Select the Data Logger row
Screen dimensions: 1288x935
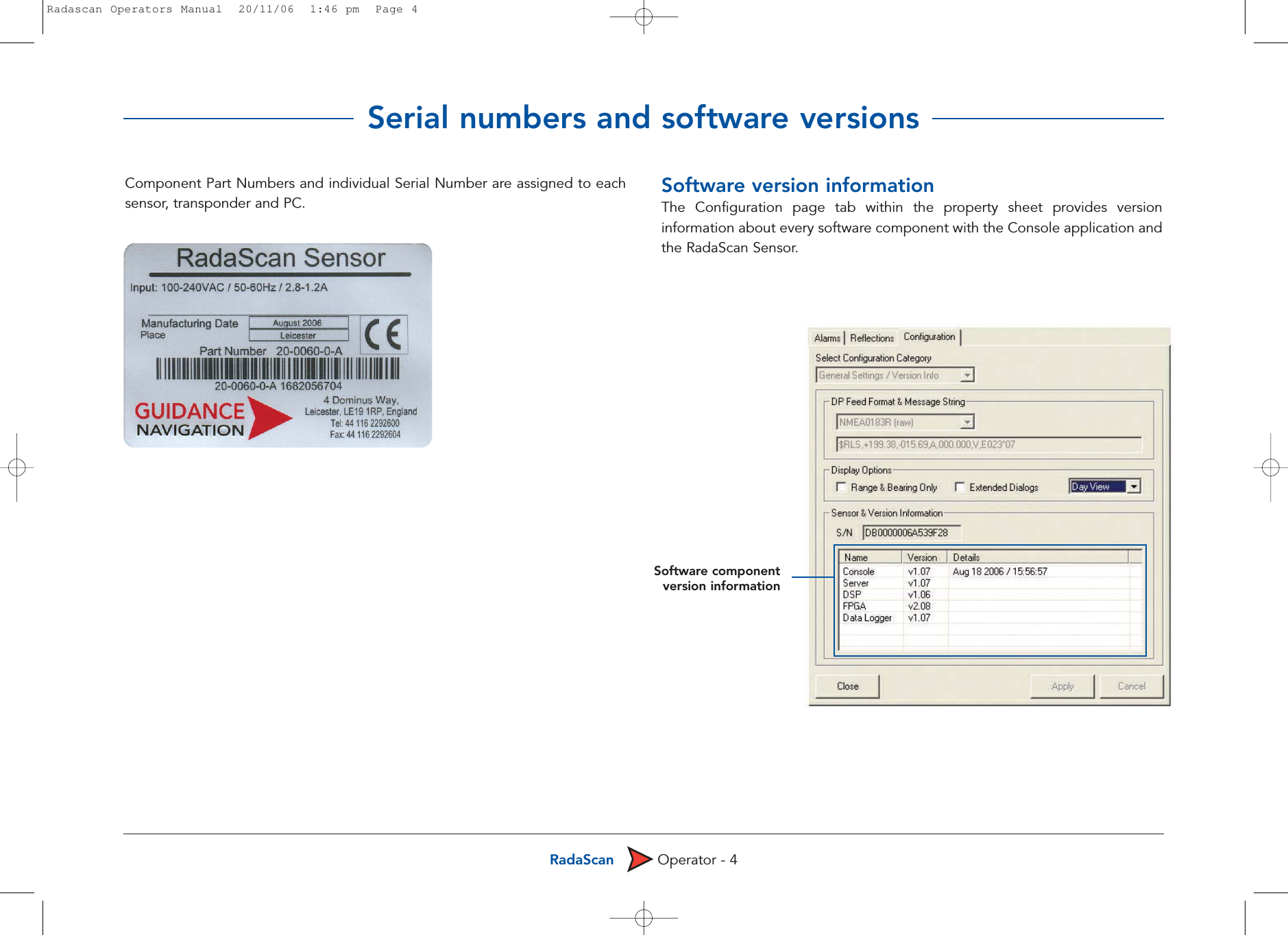click(989, 618)
